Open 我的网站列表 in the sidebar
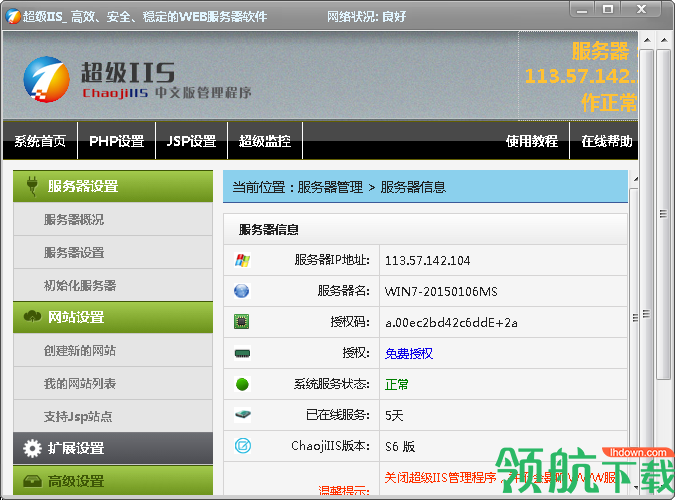Viewport: 675px width, 500px height. pyautogui.click(x=113, y=383)
